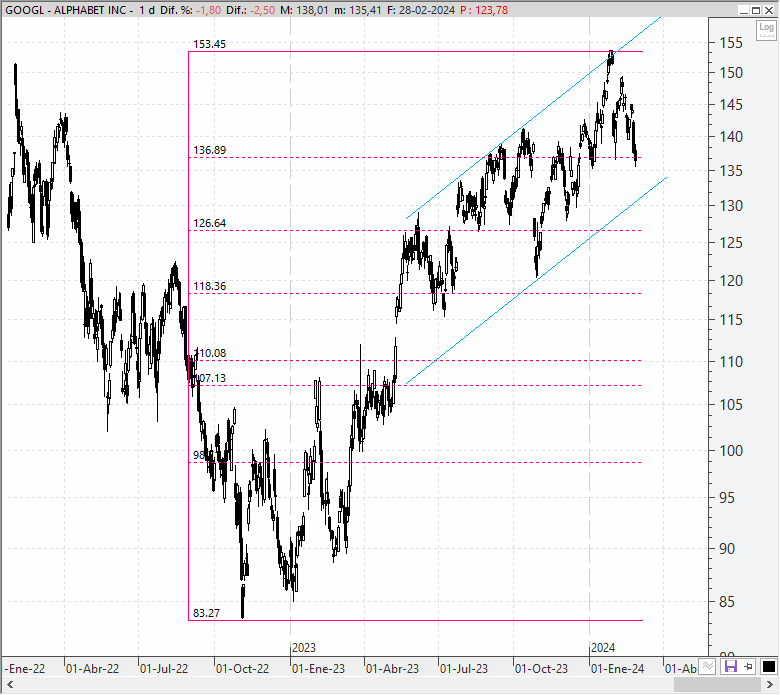Click the 153.45 Fibonacci level label
The width and height of the screenshot is (780, 695).
209,44
